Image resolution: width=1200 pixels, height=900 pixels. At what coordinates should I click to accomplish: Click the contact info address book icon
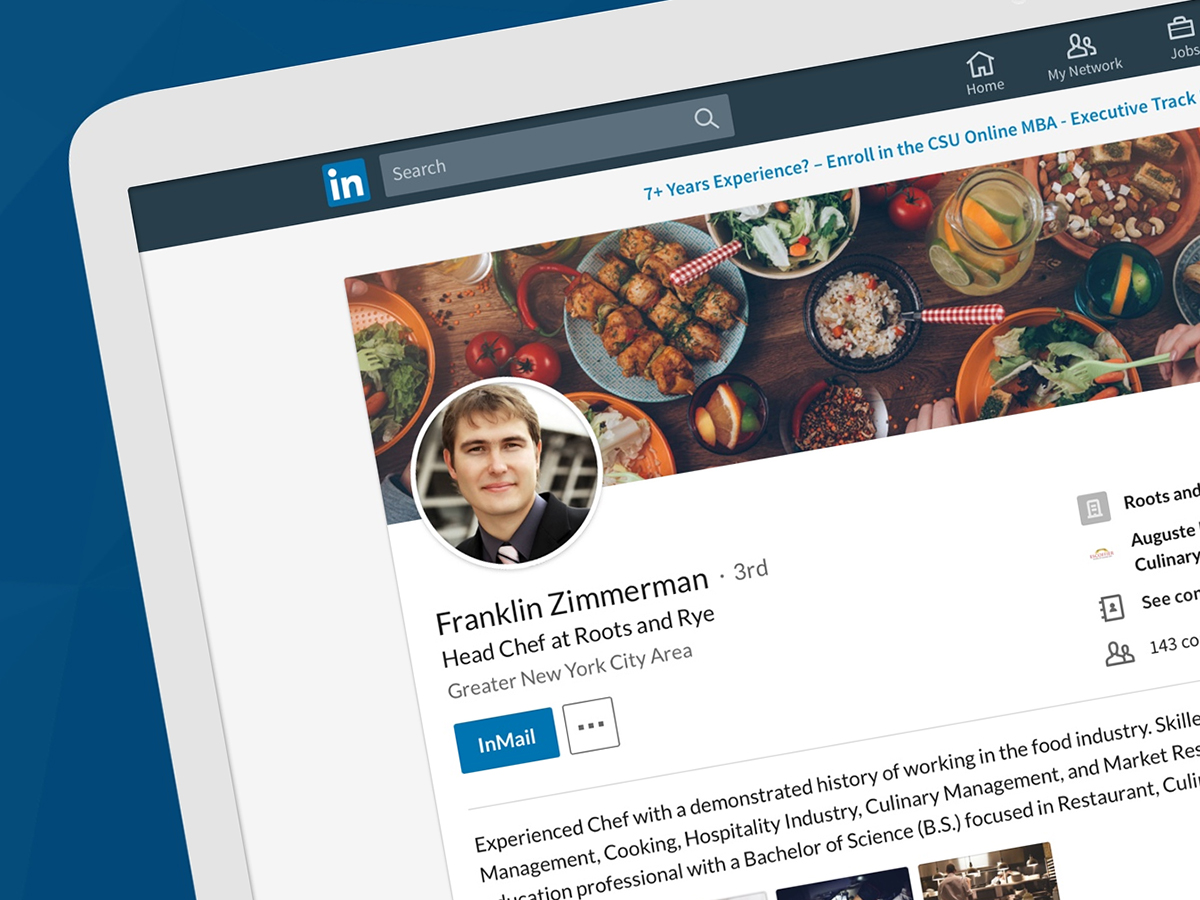(x=1111, y=607)
